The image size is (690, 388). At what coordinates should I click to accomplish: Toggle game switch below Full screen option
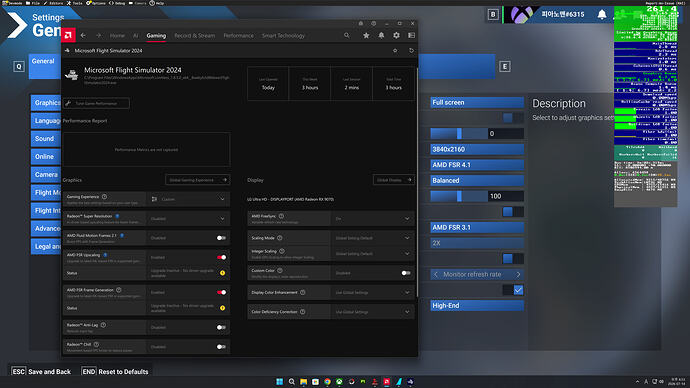513,117
